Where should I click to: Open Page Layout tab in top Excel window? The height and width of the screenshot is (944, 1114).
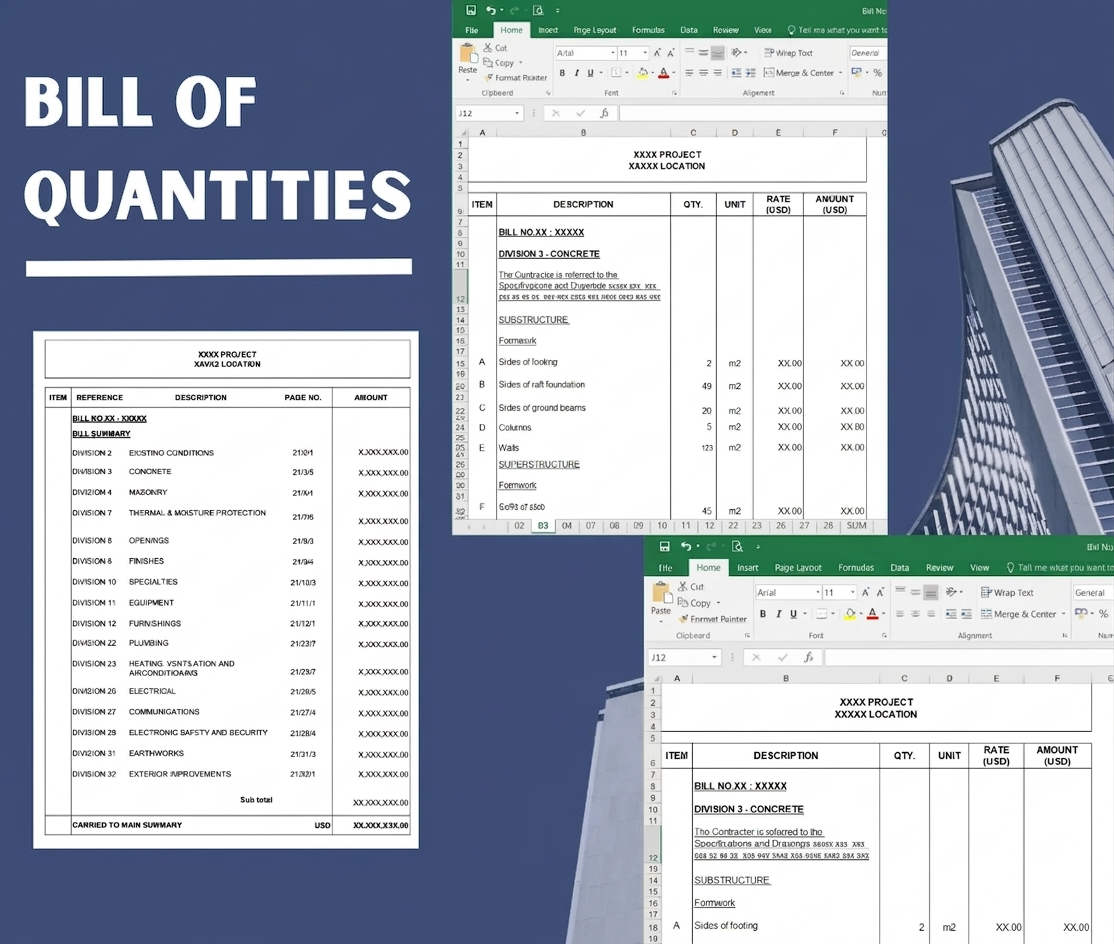(595, 30)
